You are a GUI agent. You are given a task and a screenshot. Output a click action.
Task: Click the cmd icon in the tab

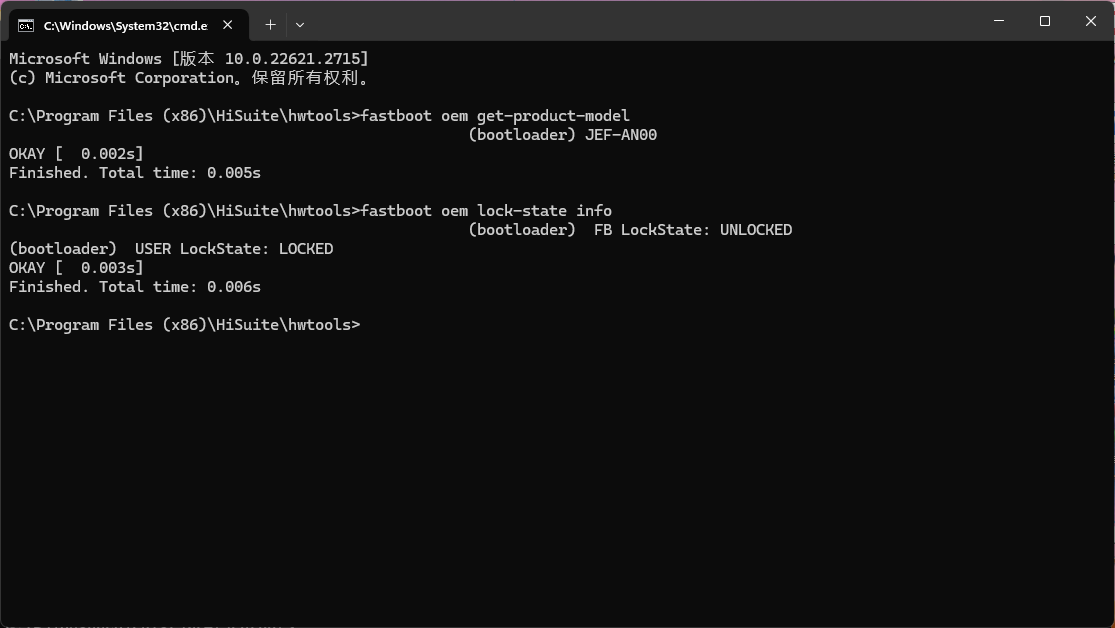click(x=26, y=25)
